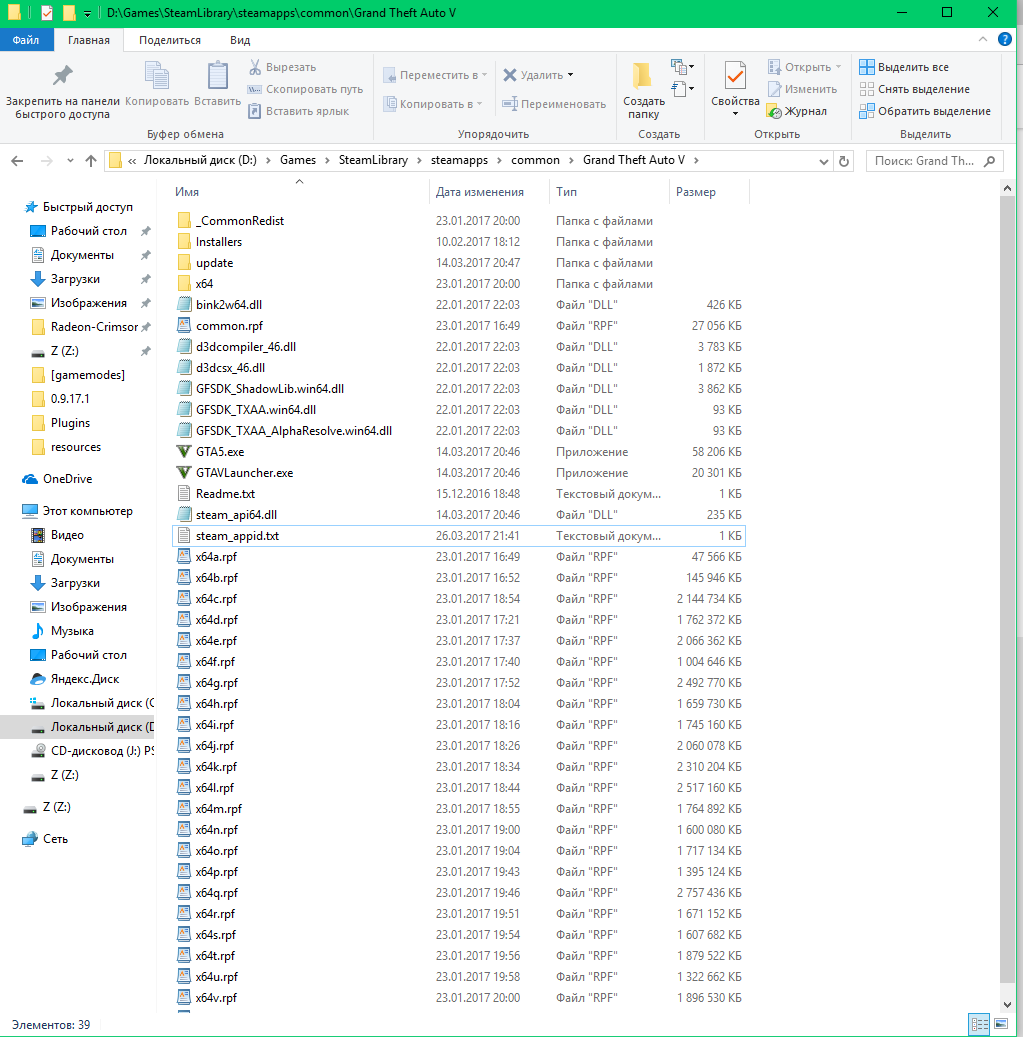The width and height of the screenshot is (1023, 1037).
Task: Open Рабочий стол under quick access
Action: 79,231
